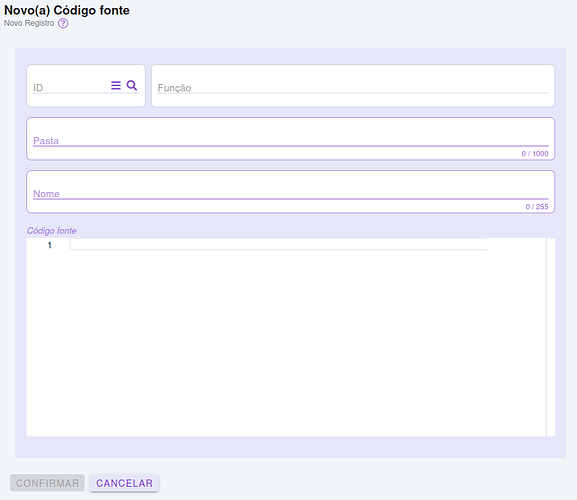The height and width of the screenshot is (500, 577).
Task: Click the Código fonte editor label
Action: [52, 231]
